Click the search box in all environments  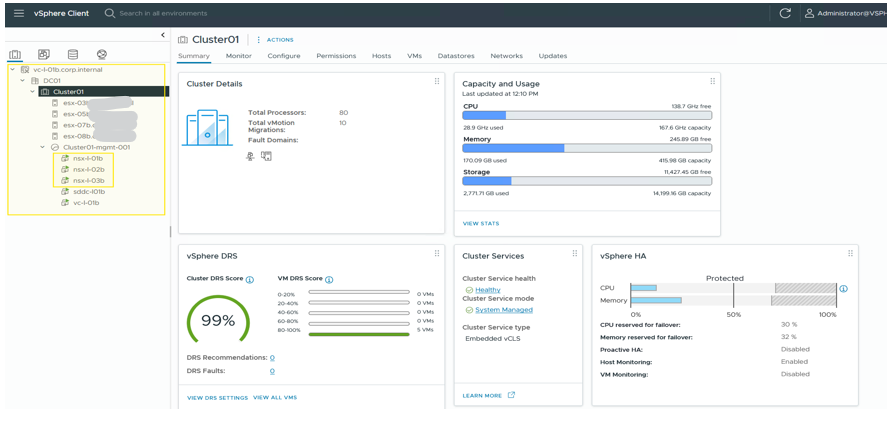[x=163, y=13]
